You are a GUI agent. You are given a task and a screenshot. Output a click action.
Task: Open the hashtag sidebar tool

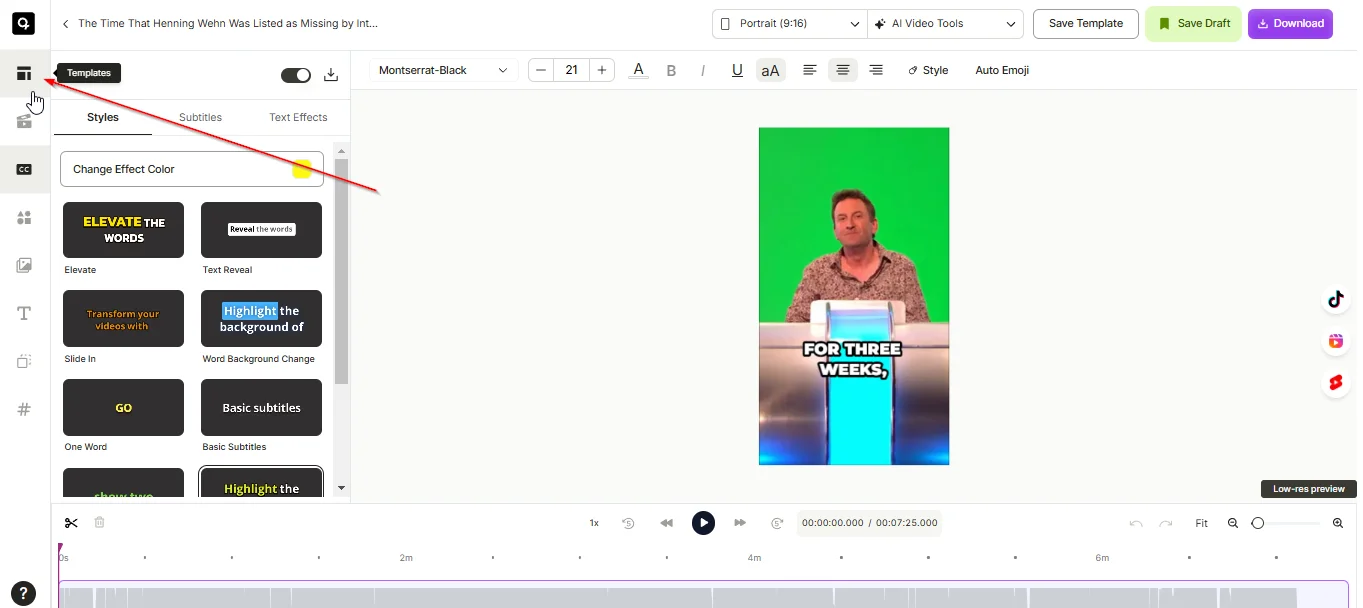click(x=24, y=409)
